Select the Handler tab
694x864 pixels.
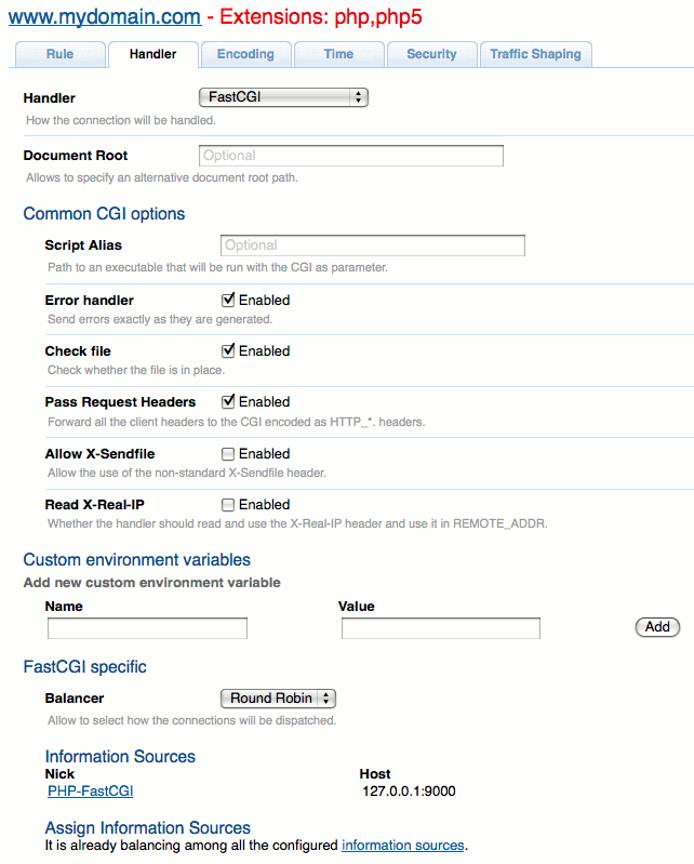click(x=152, y=55)
